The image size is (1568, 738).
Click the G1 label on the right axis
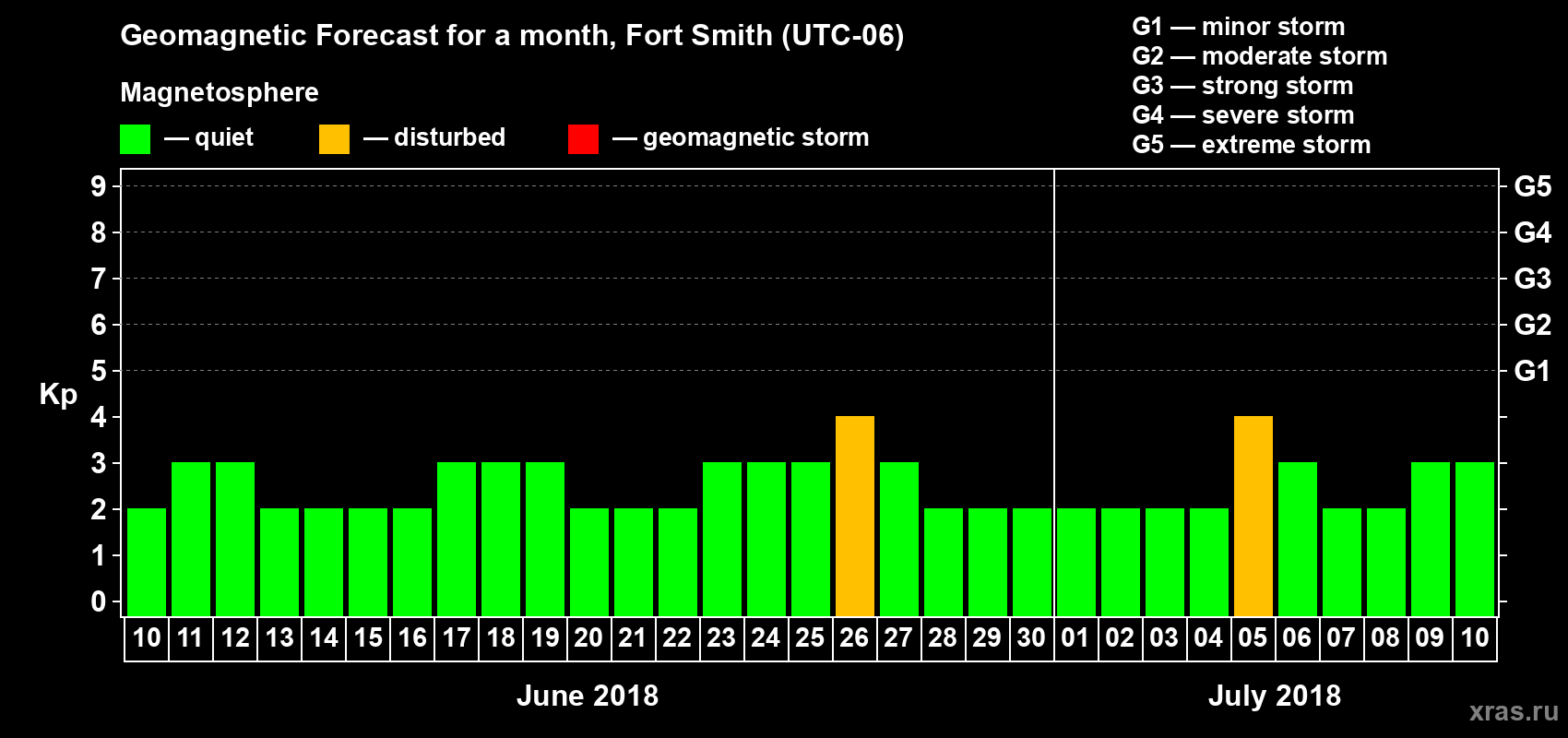(x=1533, y=371)
